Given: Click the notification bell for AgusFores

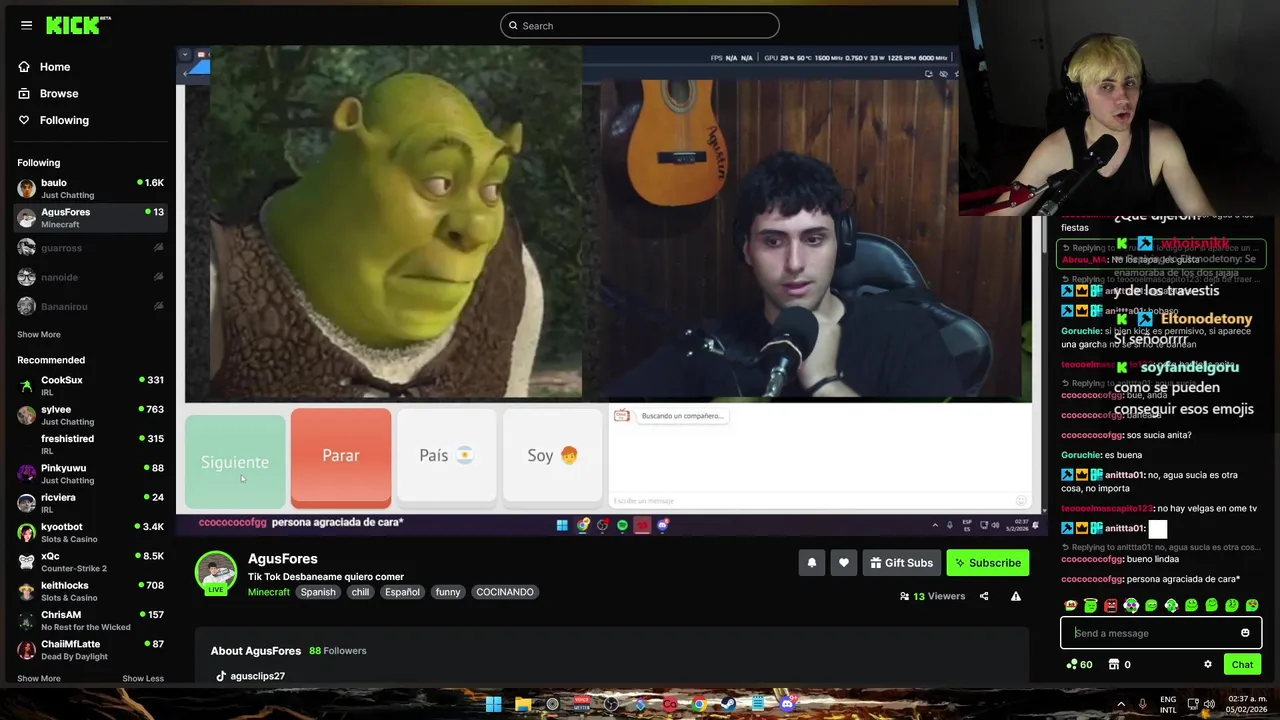Looking at the screenshot, I should point(812,563).
